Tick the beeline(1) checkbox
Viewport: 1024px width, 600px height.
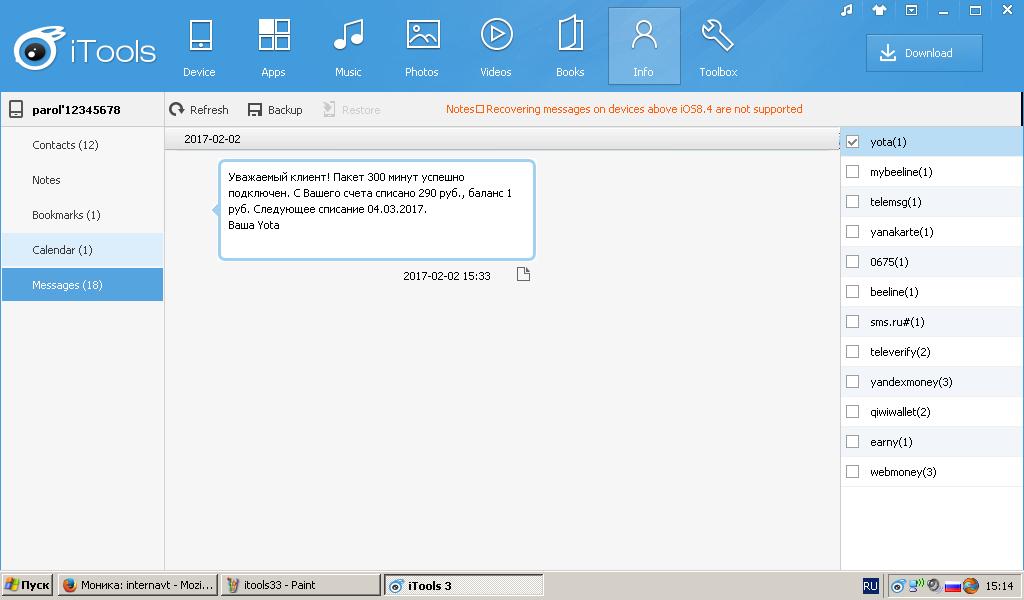point(852,292)
